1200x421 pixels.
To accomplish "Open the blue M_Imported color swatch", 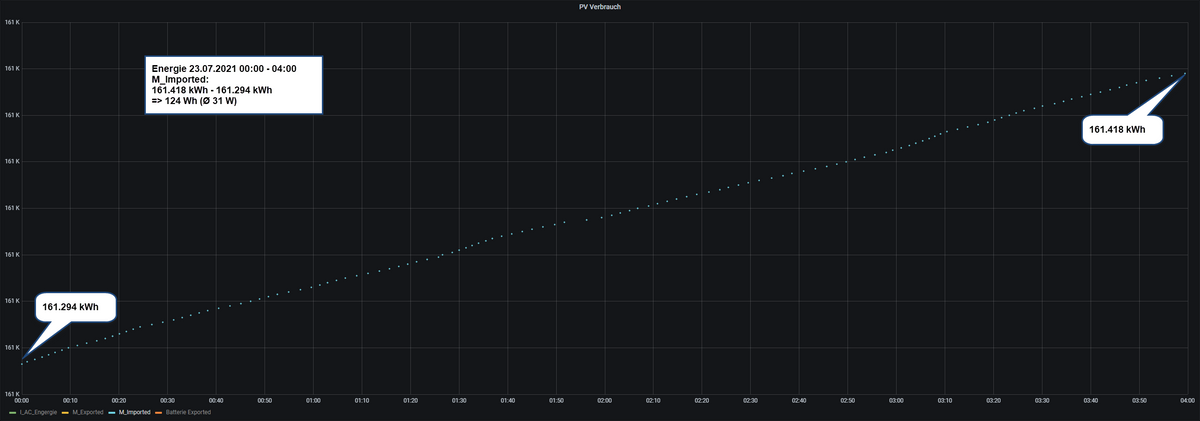I will (x=111, y=412).
